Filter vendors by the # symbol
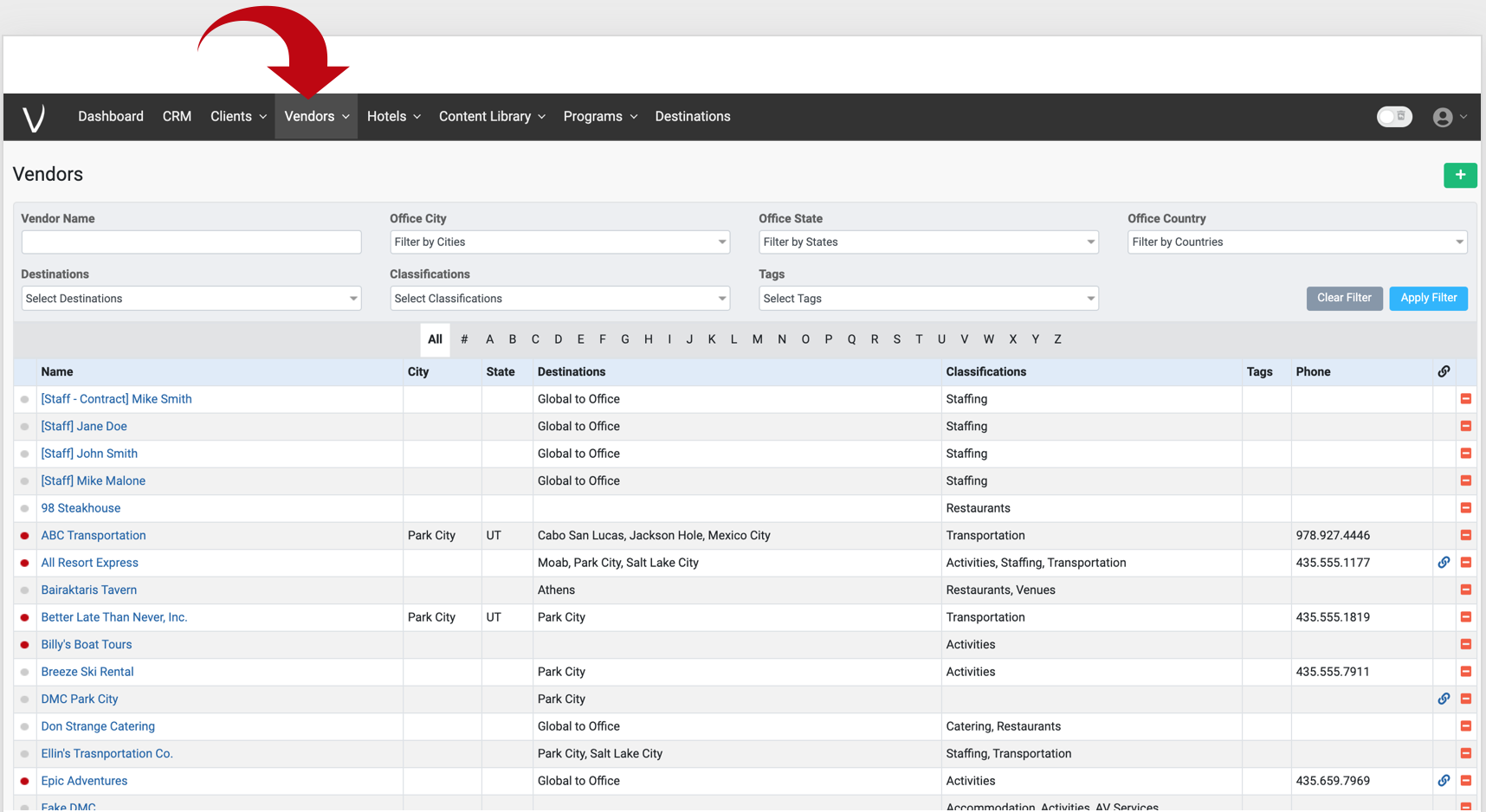The height and width of the screenshot is (812, 1486). click(464, 339)
